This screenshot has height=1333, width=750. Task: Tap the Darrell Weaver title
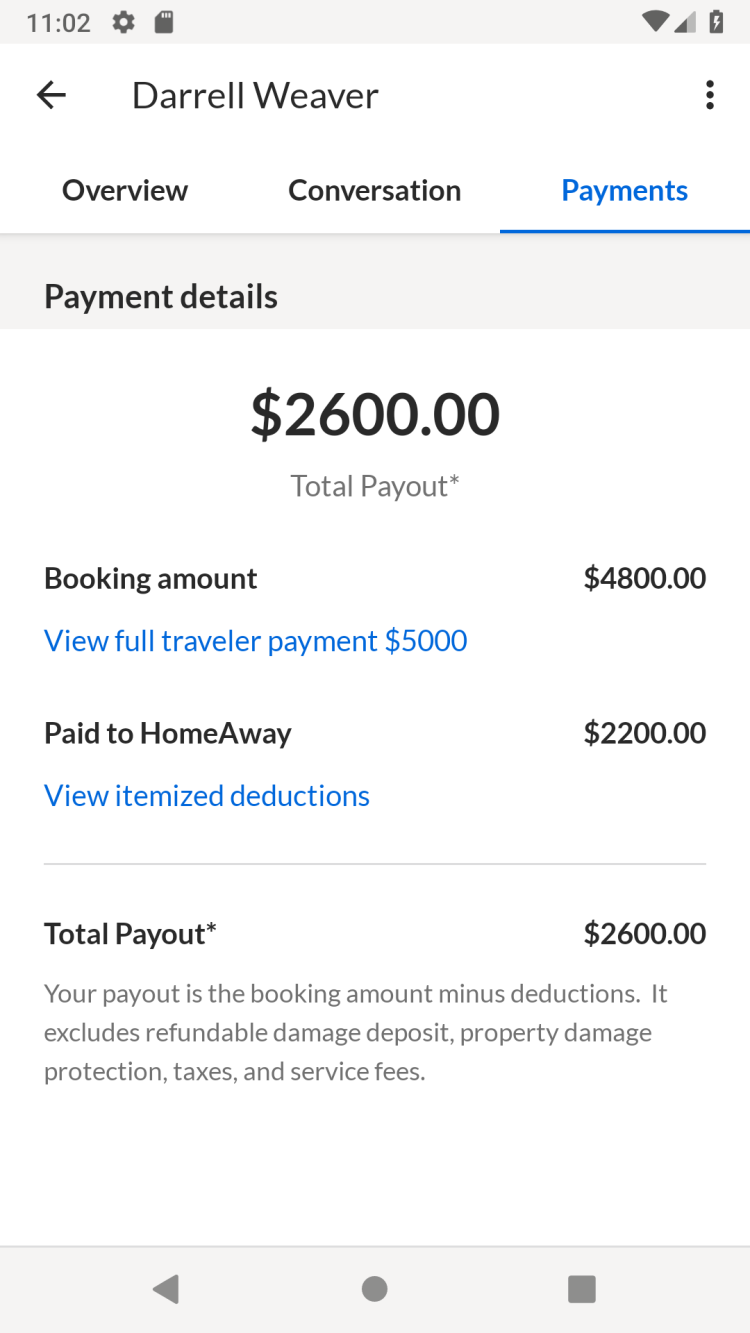[x=255, y=96]
